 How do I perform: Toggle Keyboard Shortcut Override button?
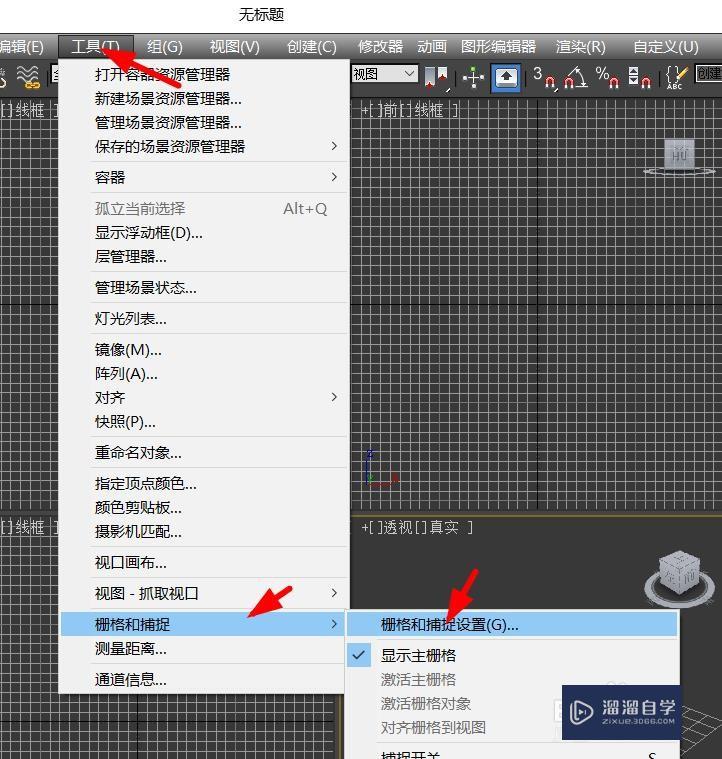click(506, 77)
